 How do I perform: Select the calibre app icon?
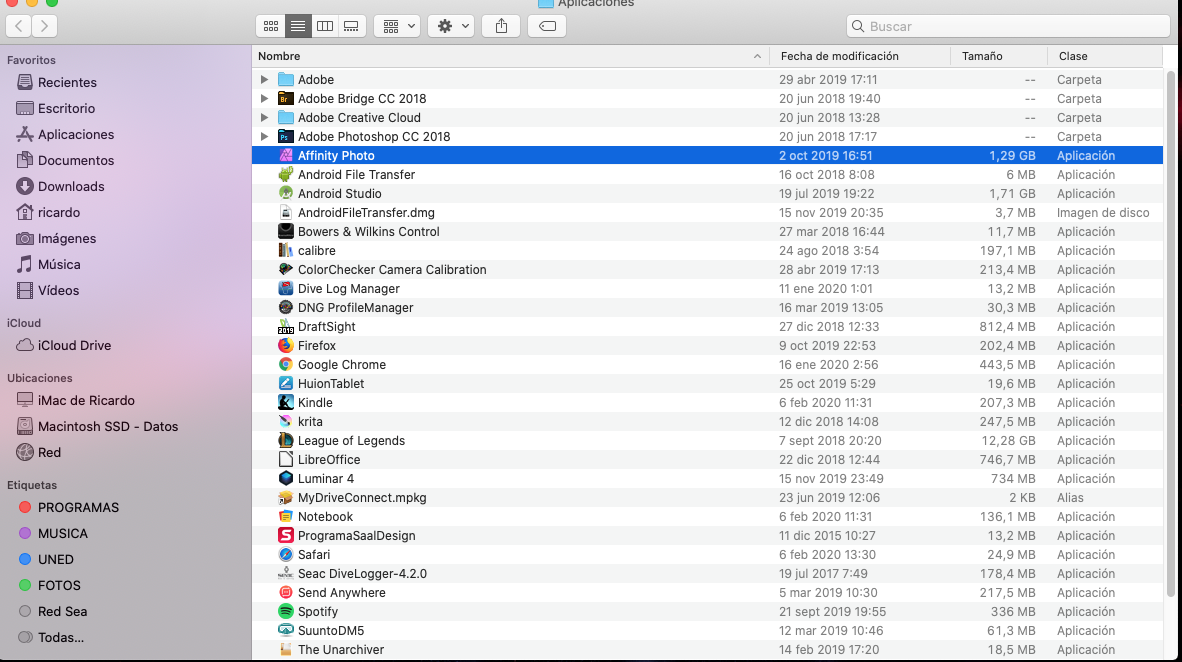[286, 250]
